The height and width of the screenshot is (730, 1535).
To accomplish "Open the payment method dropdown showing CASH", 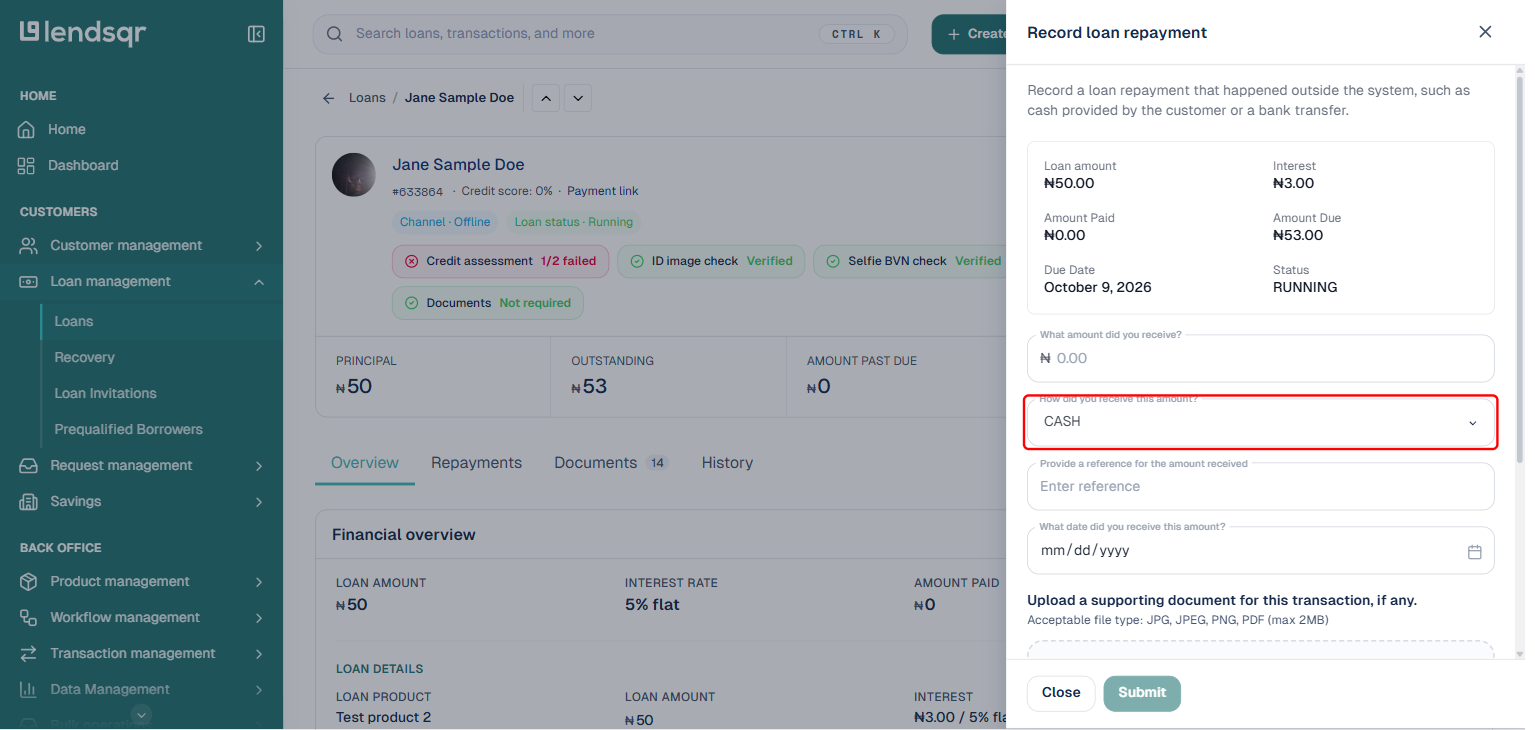I will tap(1261, 422).
